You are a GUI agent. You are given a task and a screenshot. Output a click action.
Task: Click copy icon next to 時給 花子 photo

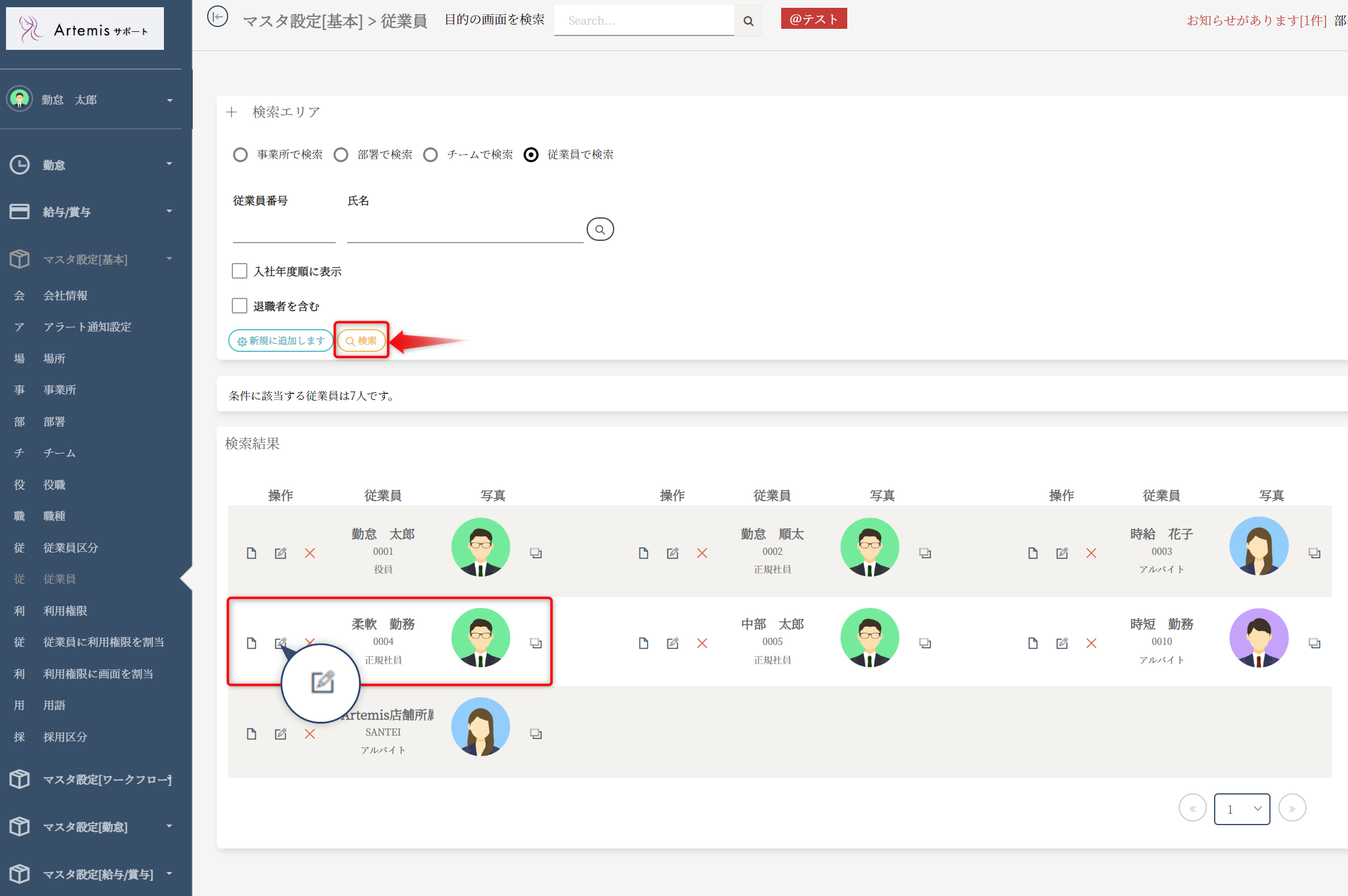click(x=1314, y=553)
